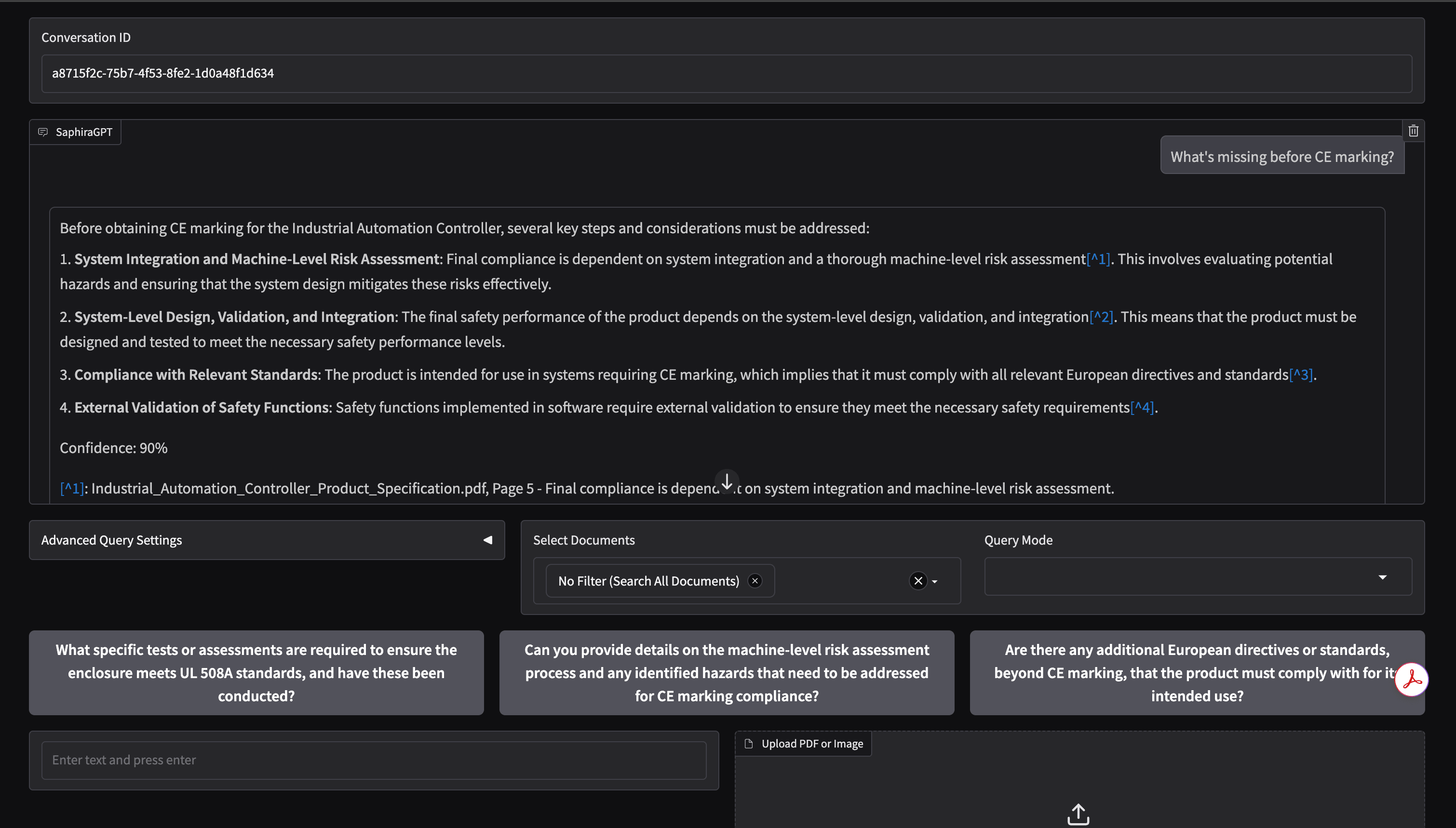Delete the conversation using trash icon
This screenshot has width=1456, height=828.
1414,130
